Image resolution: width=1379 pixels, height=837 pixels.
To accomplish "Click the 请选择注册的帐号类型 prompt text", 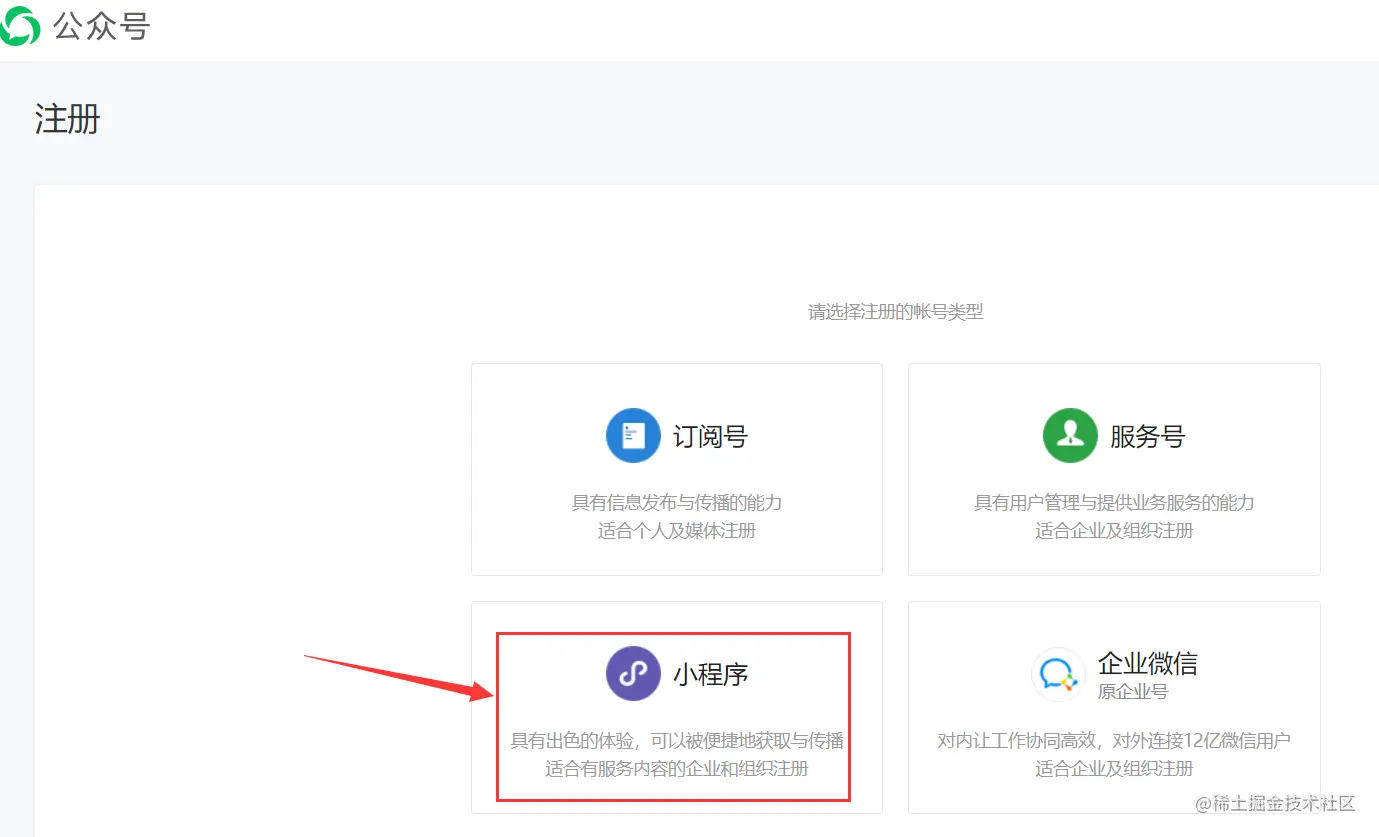I will pos(896,312).
